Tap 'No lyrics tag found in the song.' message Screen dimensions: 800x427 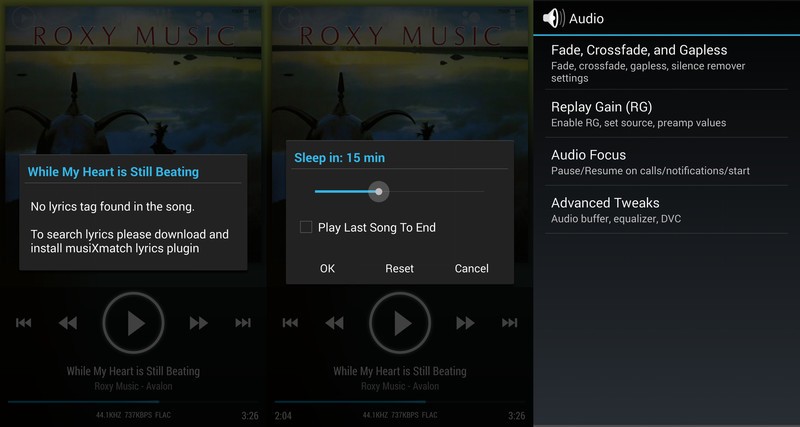(112, 207)
